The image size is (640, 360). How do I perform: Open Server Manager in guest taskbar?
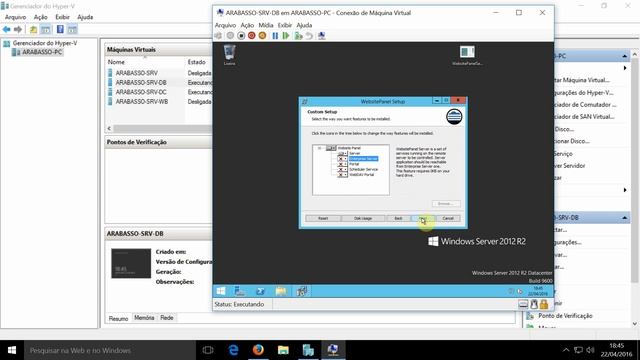tap(240, 291)
